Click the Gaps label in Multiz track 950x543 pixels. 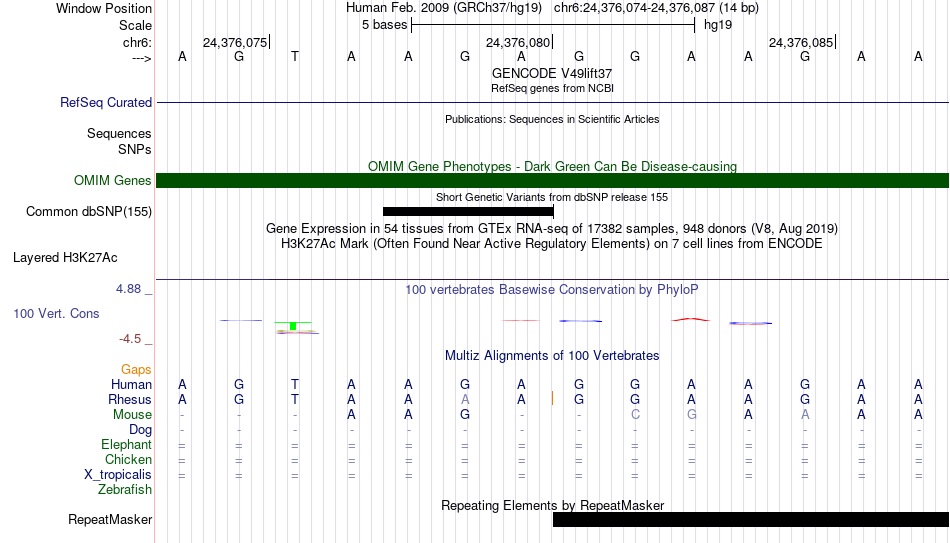(136, 370)
